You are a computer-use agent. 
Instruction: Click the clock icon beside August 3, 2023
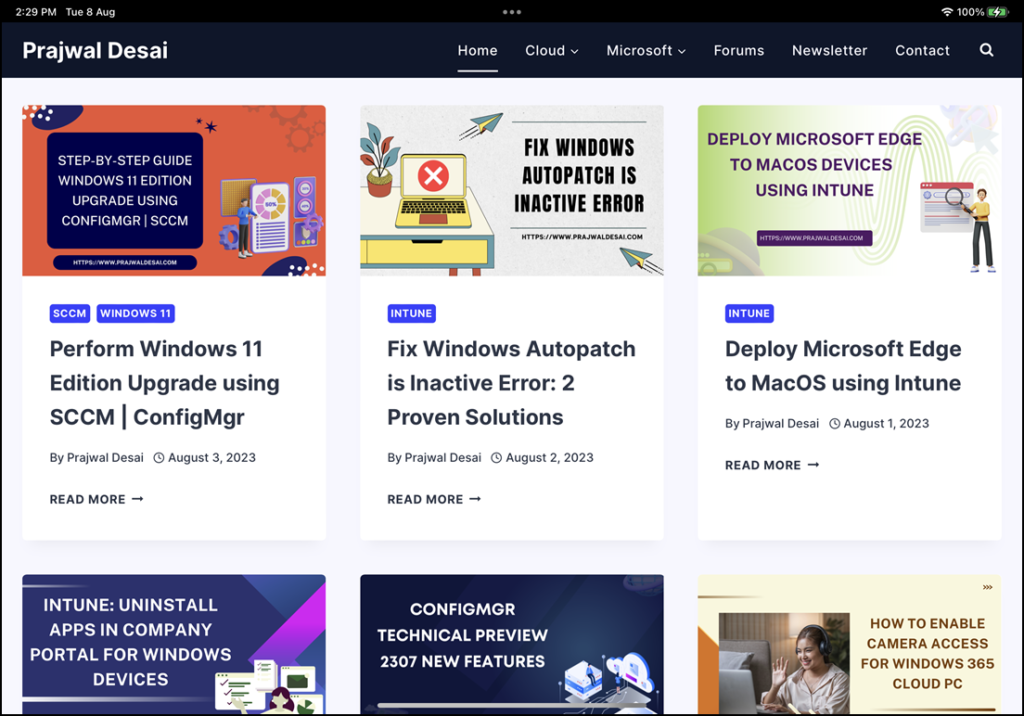(x=159, y=458)
